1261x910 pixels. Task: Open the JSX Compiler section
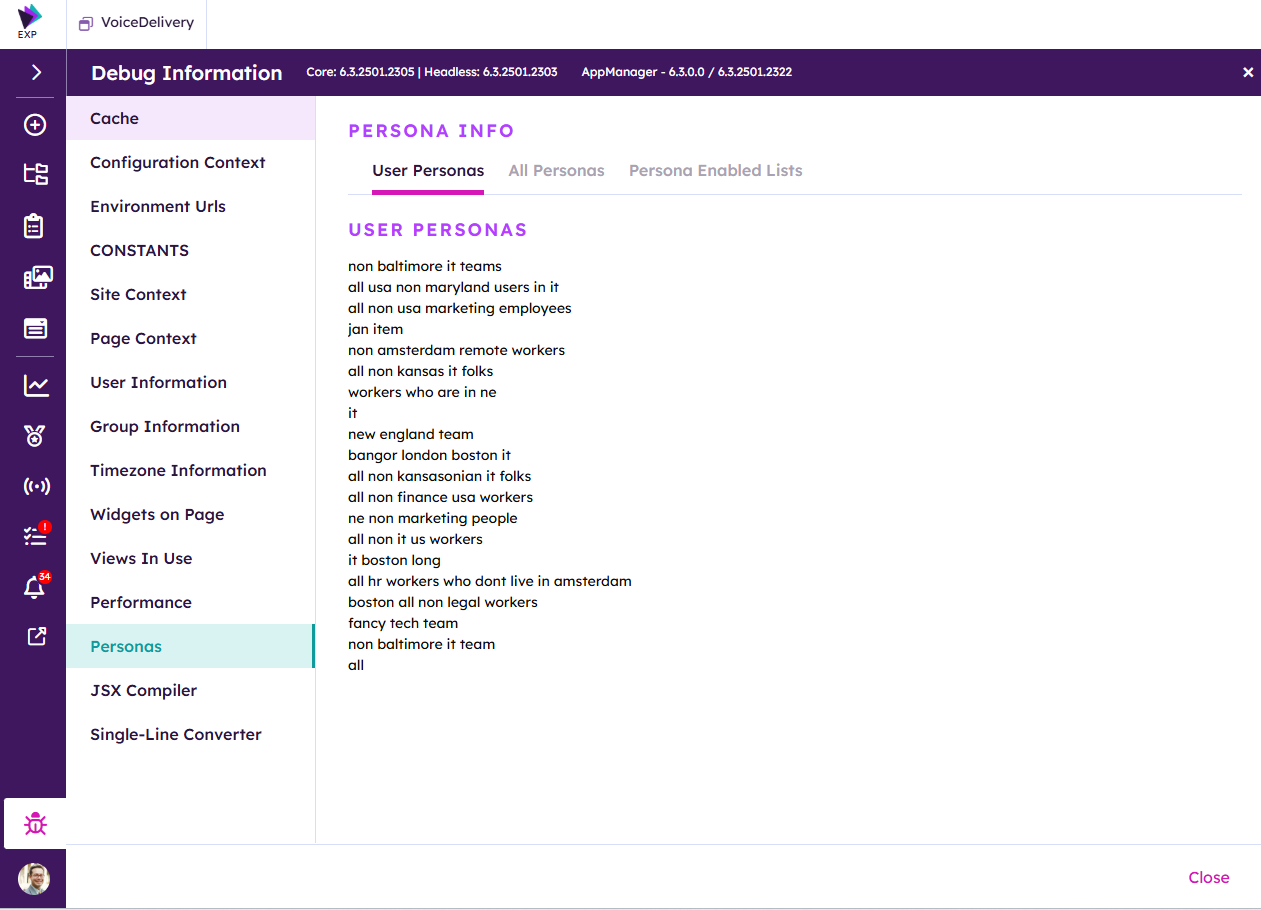(x=143, y=691)
